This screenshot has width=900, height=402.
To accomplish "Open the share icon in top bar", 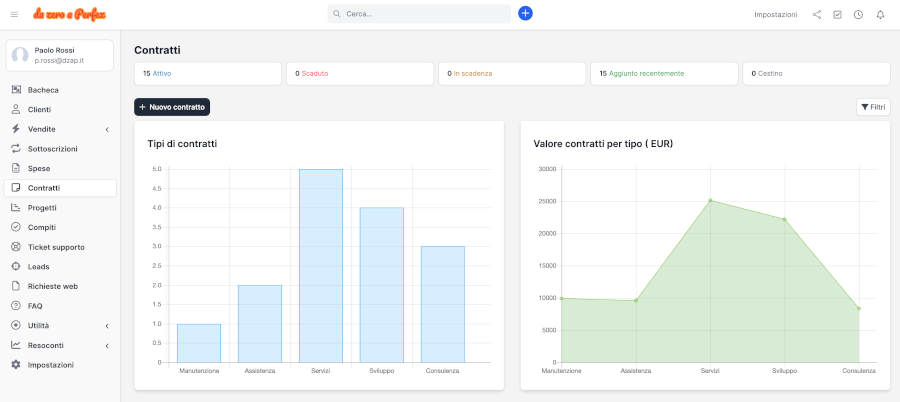I will (x=817, y=15).
